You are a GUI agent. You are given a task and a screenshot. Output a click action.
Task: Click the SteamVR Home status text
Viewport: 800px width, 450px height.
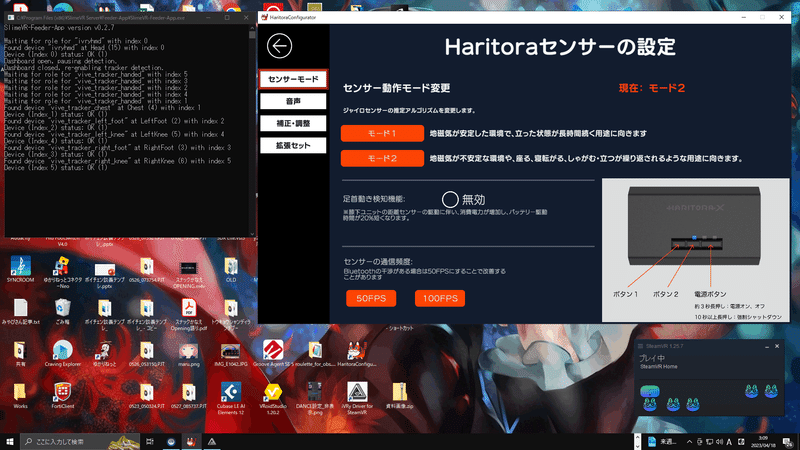(659, 366)
